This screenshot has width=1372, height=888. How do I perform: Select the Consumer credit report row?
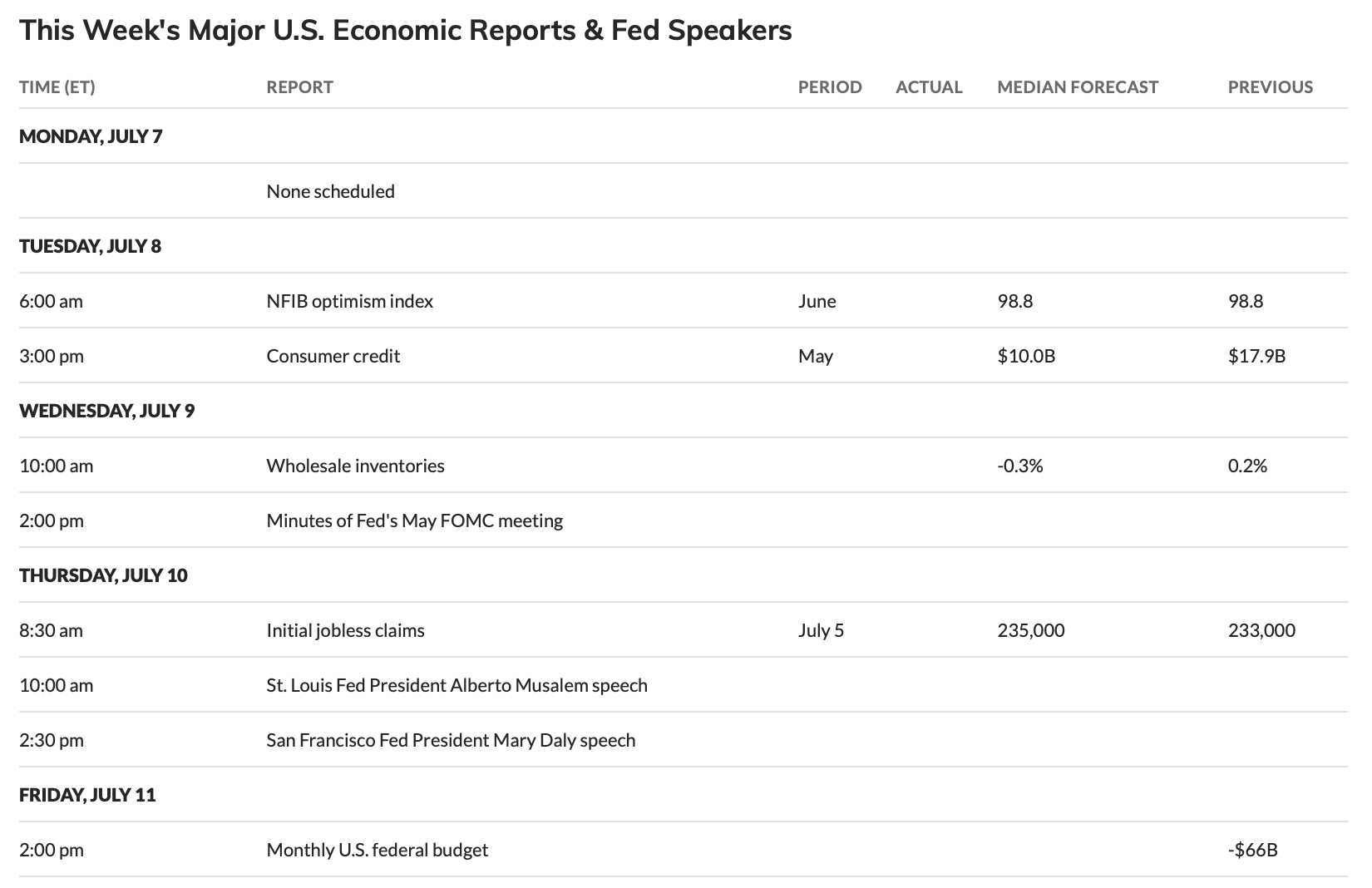pyautogui.click(x=682, y=356)
